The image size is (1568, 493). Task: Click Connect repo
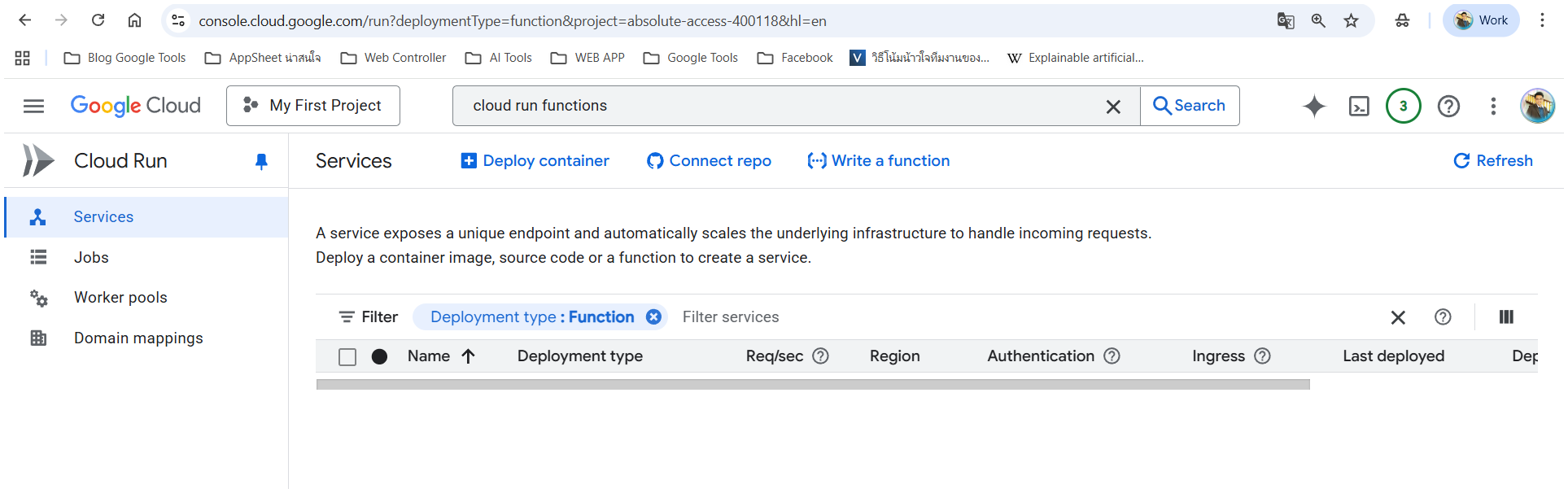click(709, 161)
